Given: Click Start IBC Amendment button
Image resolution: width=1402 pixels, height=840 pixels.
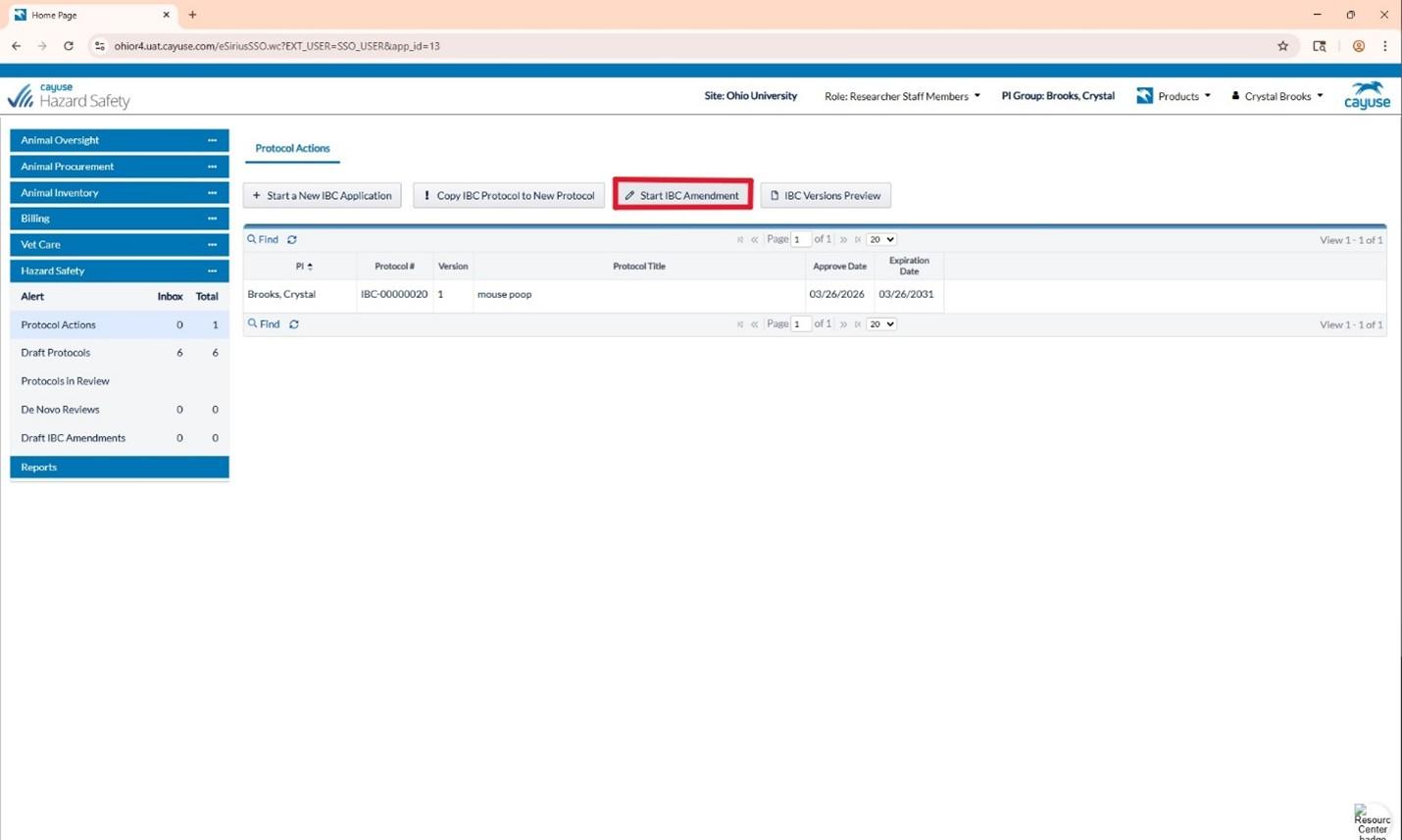Looking at the screenshot, I should coord(682,195).
